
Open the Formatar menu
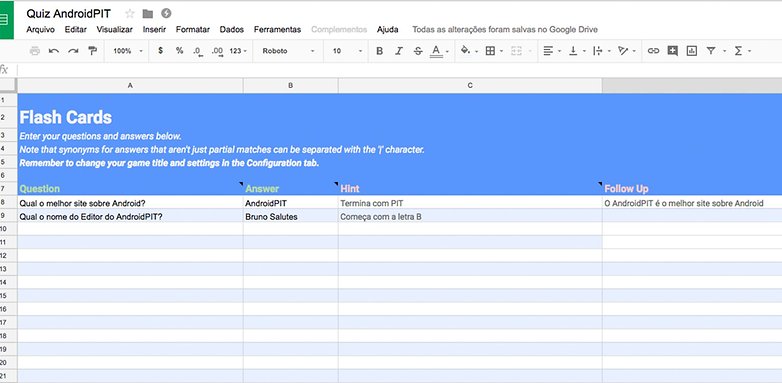click(x=193, y=29)
